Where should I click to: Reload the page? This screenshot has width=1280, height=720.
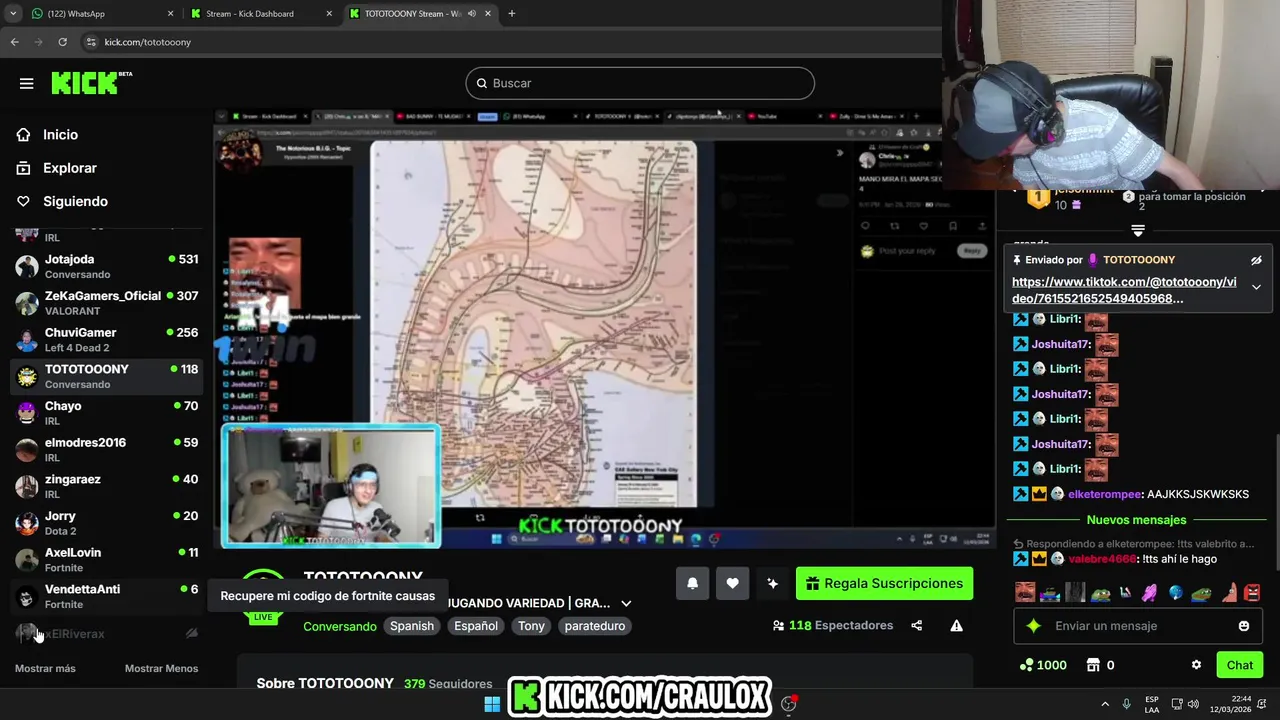pos(62,42)
